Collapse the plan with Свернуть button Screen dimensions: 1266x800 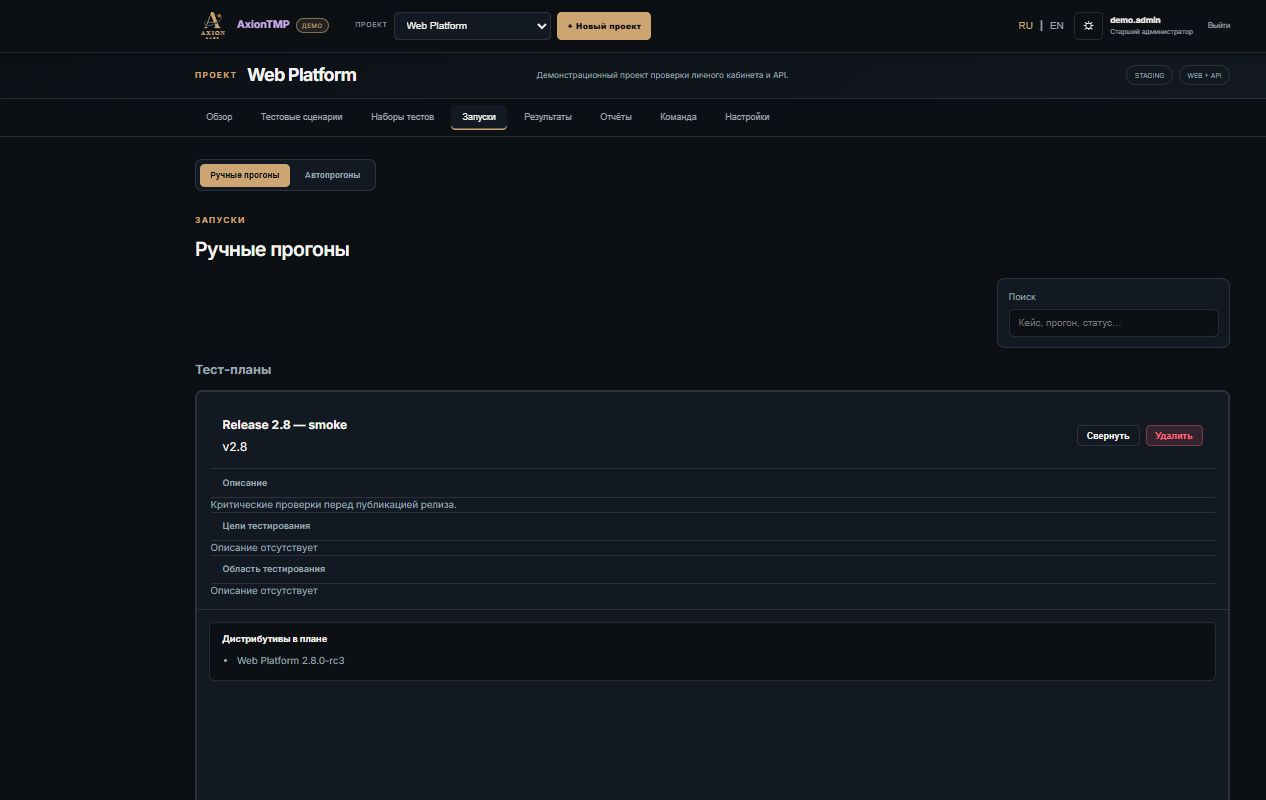click(1108, 435)
